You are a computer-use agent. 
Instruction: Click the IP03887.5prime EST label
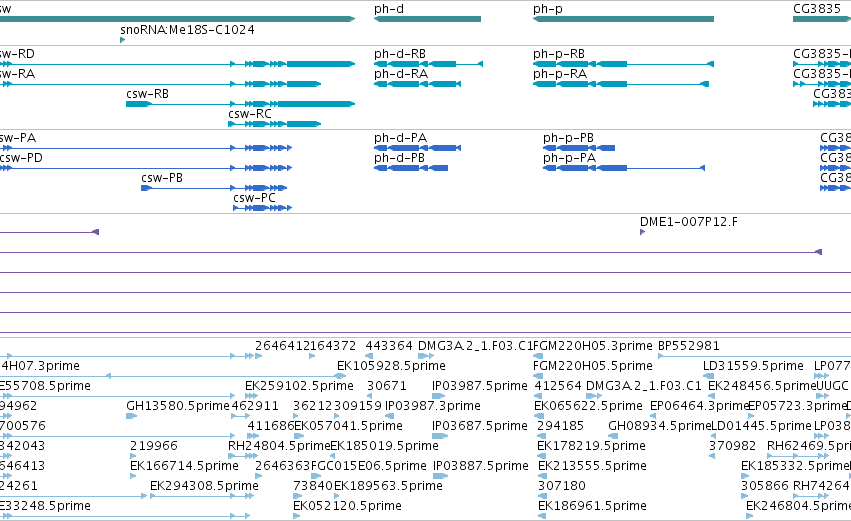click(x=480, y=466)
